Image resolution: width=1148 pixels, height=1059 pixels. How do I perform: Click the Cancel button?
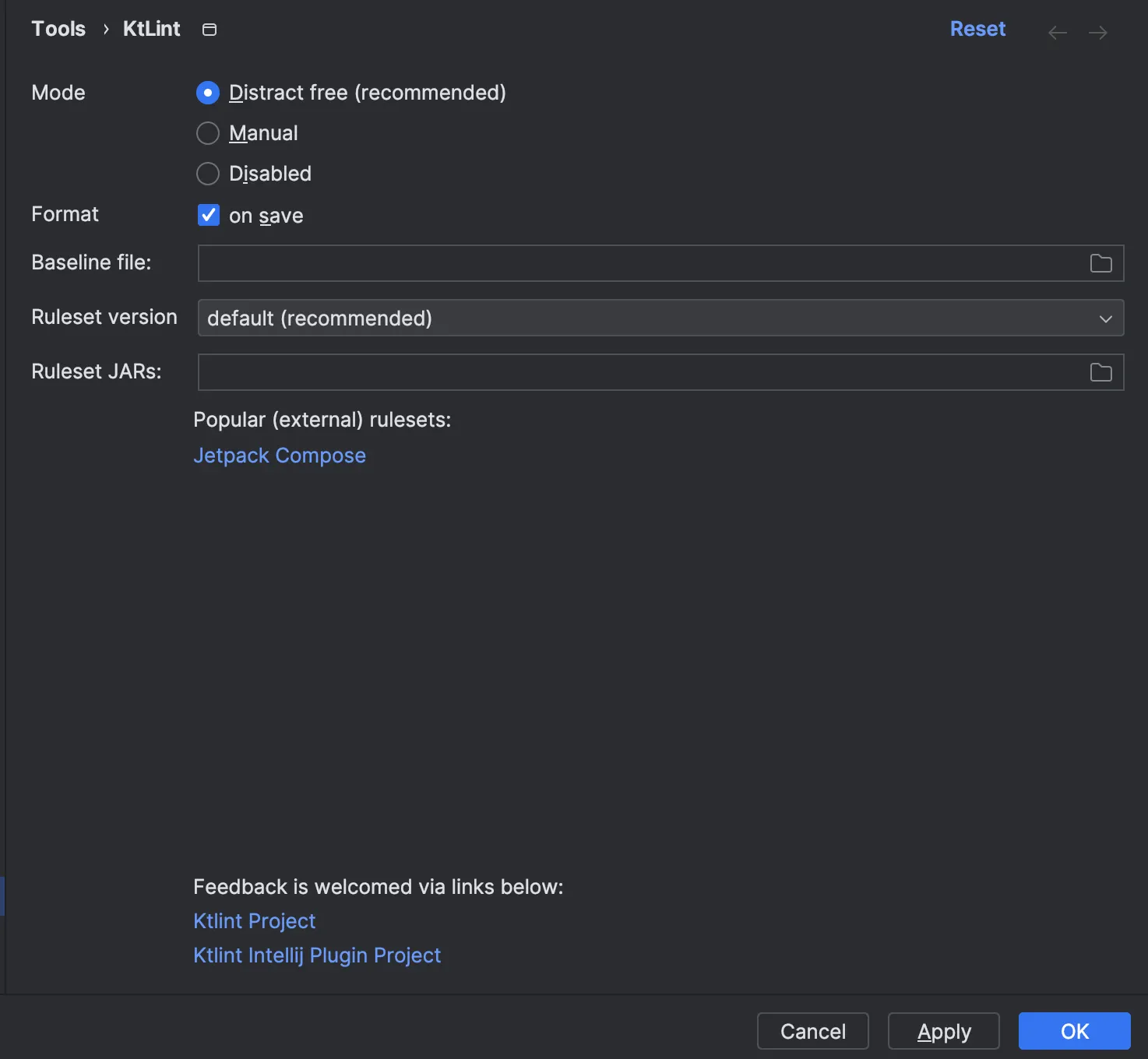(x=812, y=1031)
